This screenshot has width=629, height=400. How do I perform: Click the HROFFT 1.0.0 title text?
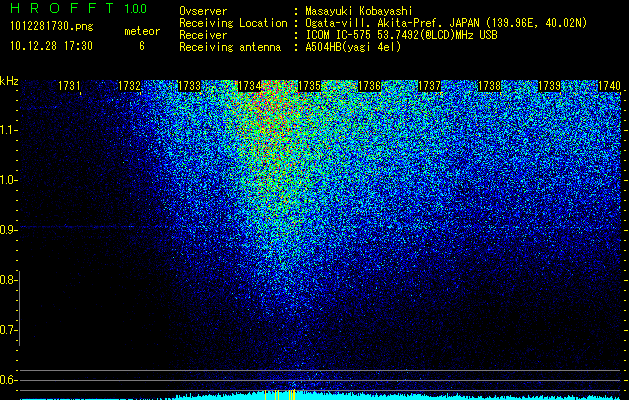[78, 8]
